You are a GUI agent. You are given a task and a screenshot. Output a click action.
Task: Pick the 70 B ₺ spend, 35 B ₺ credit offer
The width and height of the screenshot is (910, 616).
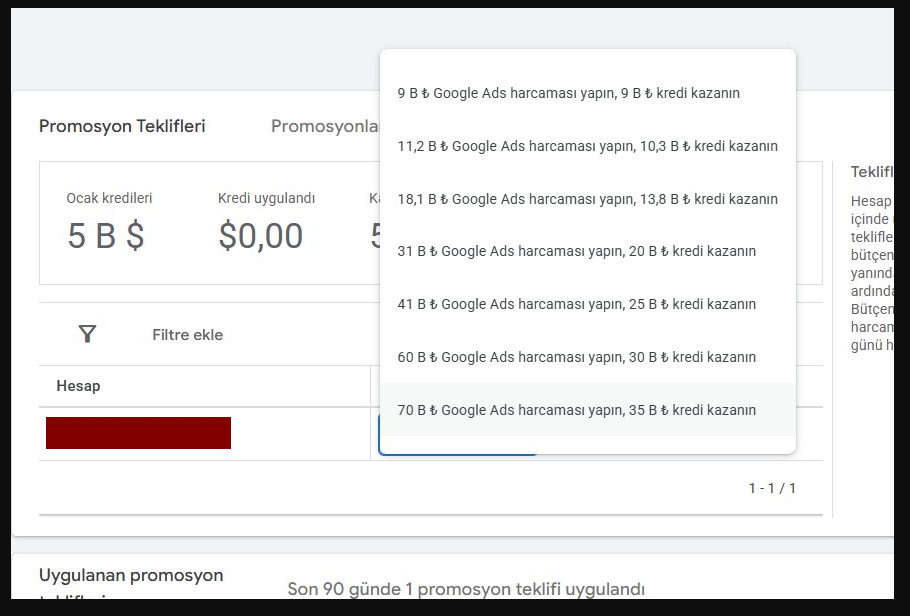coord(588,410)
